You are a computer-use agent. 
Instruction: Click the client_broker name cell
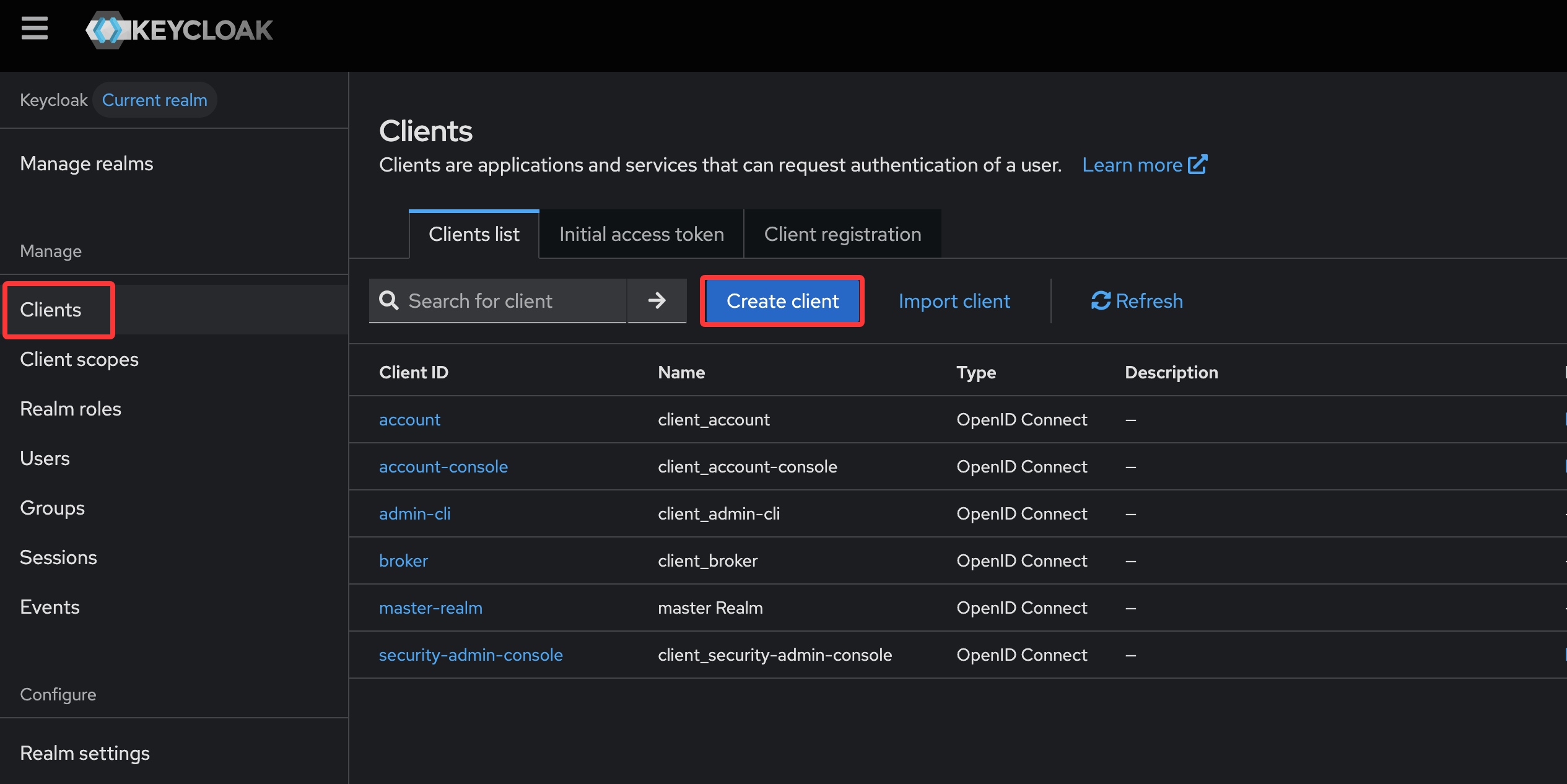click(x=707, y=560)
